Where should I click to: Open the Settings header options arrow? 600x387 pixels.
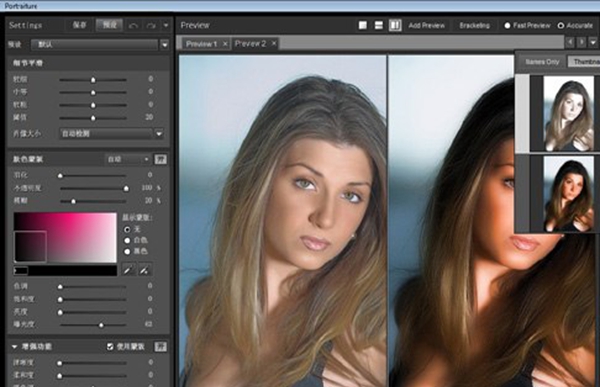pos(166,26)
